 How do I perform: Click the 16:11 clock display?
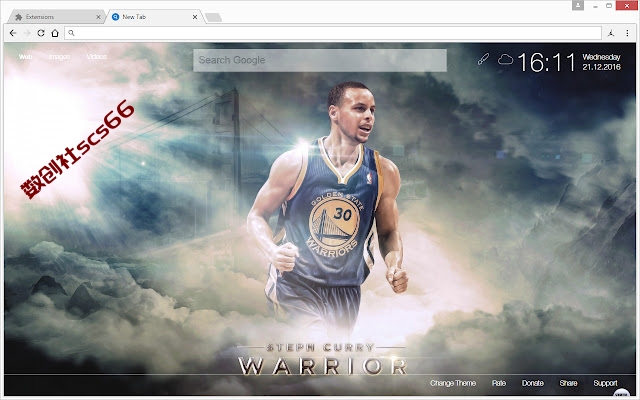coord(546,62)
